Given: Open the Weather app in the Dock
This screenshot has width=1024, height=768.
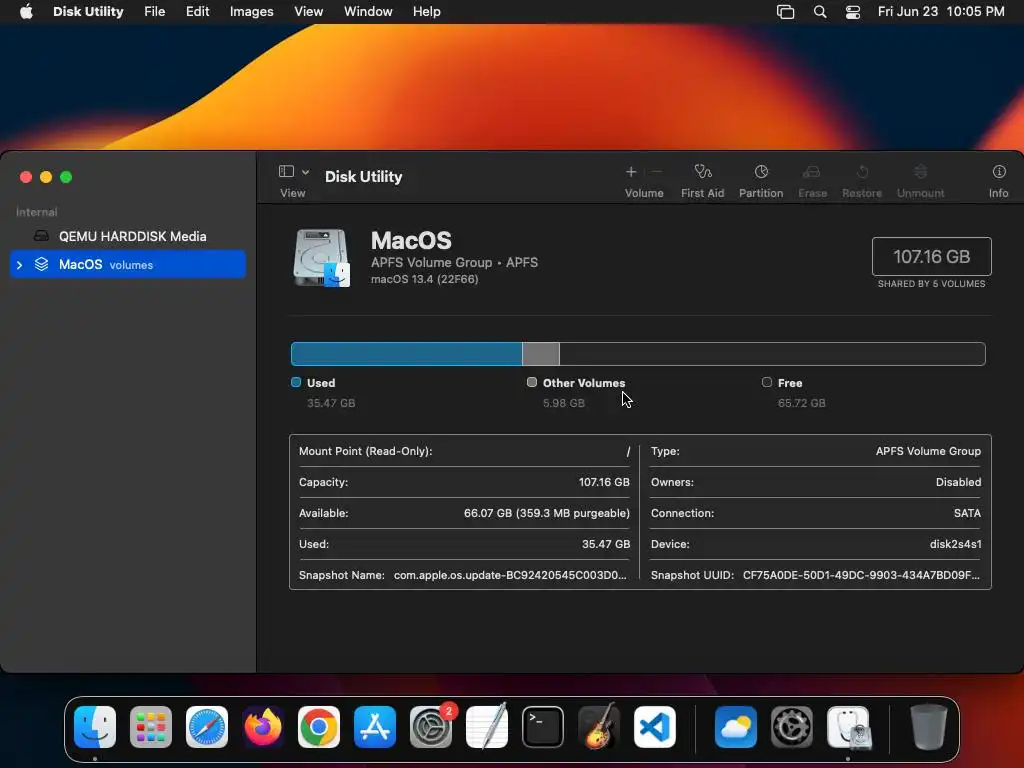Looking at the screenshot, I should point(736,727).
